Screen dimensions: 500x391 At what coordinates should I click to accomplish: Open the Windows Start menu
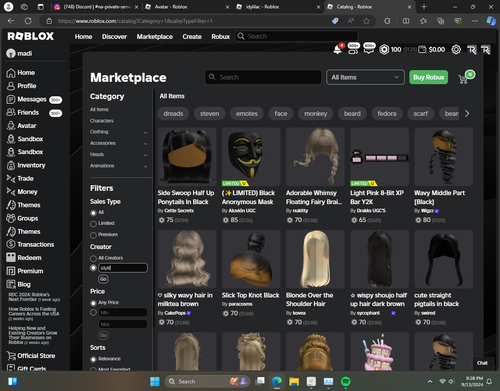coord(155,381)
